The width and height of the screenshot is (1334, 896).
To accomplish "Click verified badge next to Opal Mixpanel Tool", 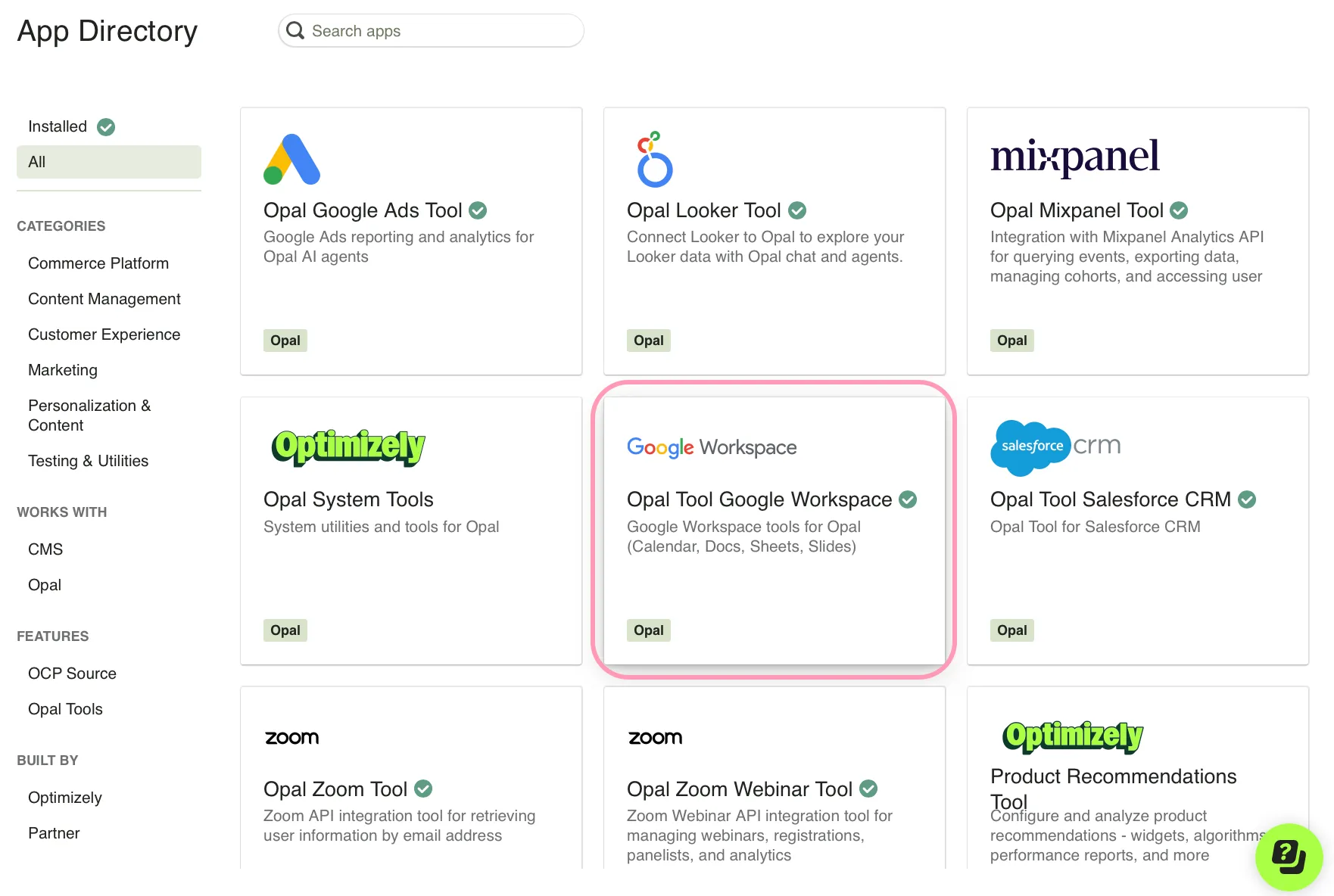I will [1179, 210].
